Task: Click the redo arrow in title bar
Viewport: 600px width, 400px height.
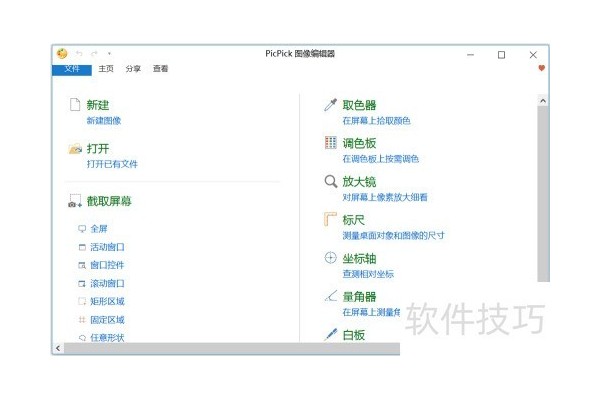Action: 94,54
